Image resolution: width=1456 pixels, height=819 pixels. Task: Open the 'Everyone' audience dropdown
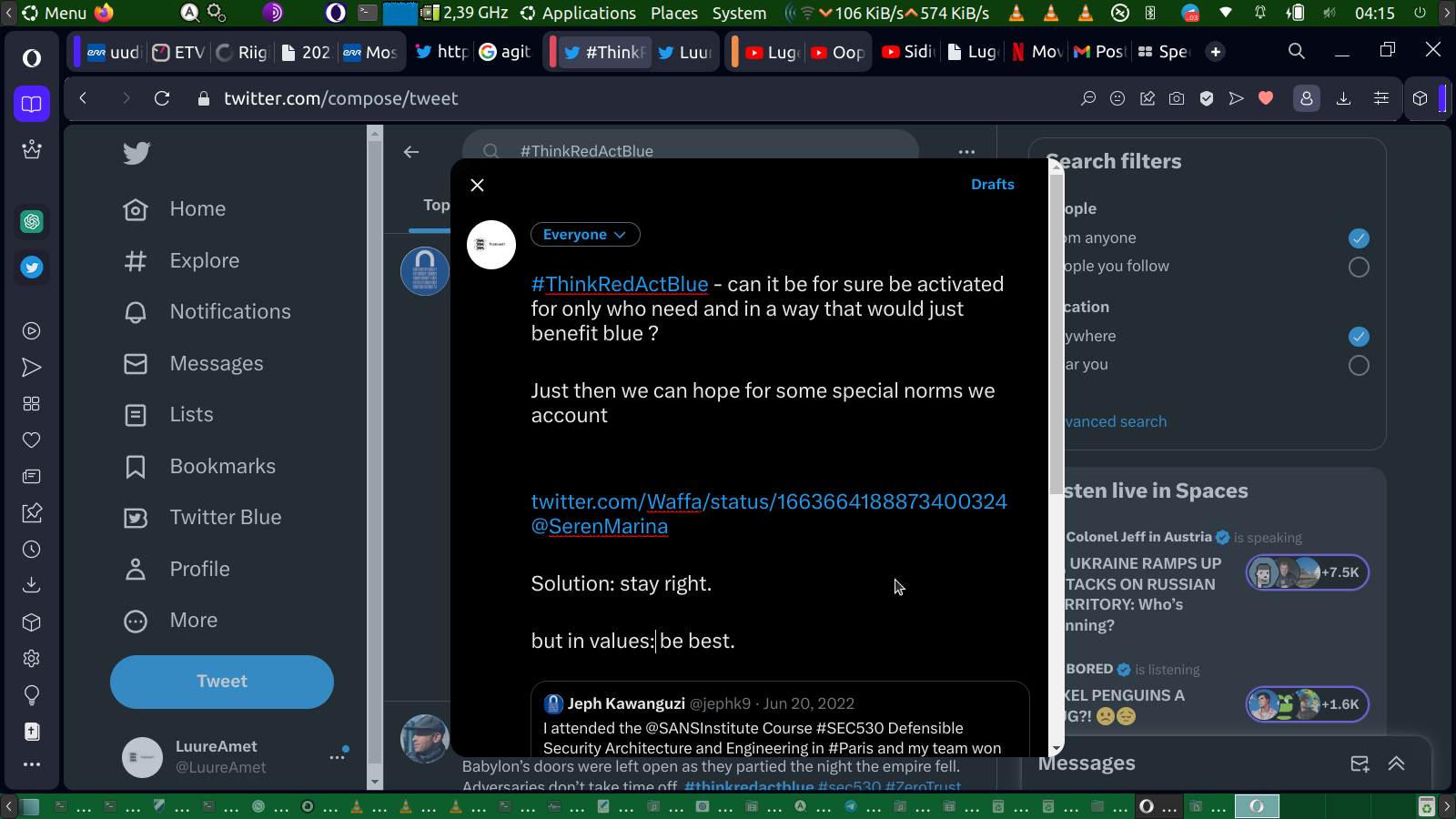point(585,235)
